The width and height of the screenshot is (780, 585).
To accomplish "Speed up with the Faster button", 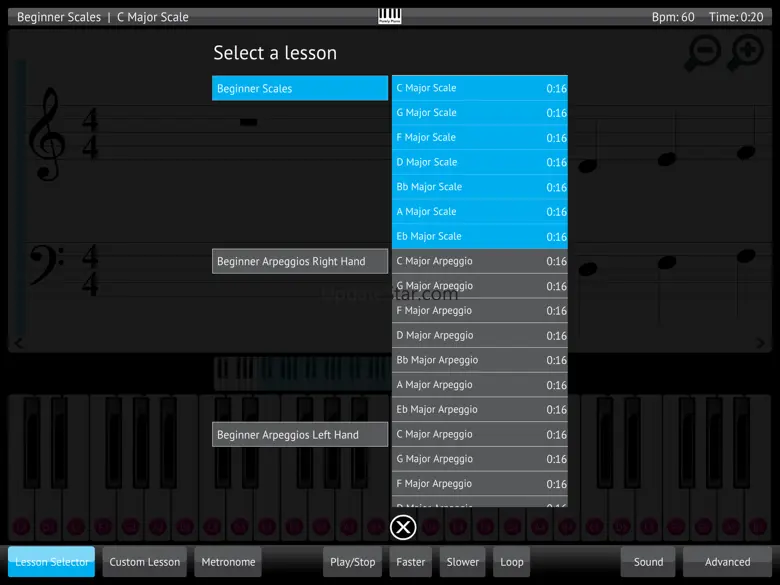I will 411,562.
